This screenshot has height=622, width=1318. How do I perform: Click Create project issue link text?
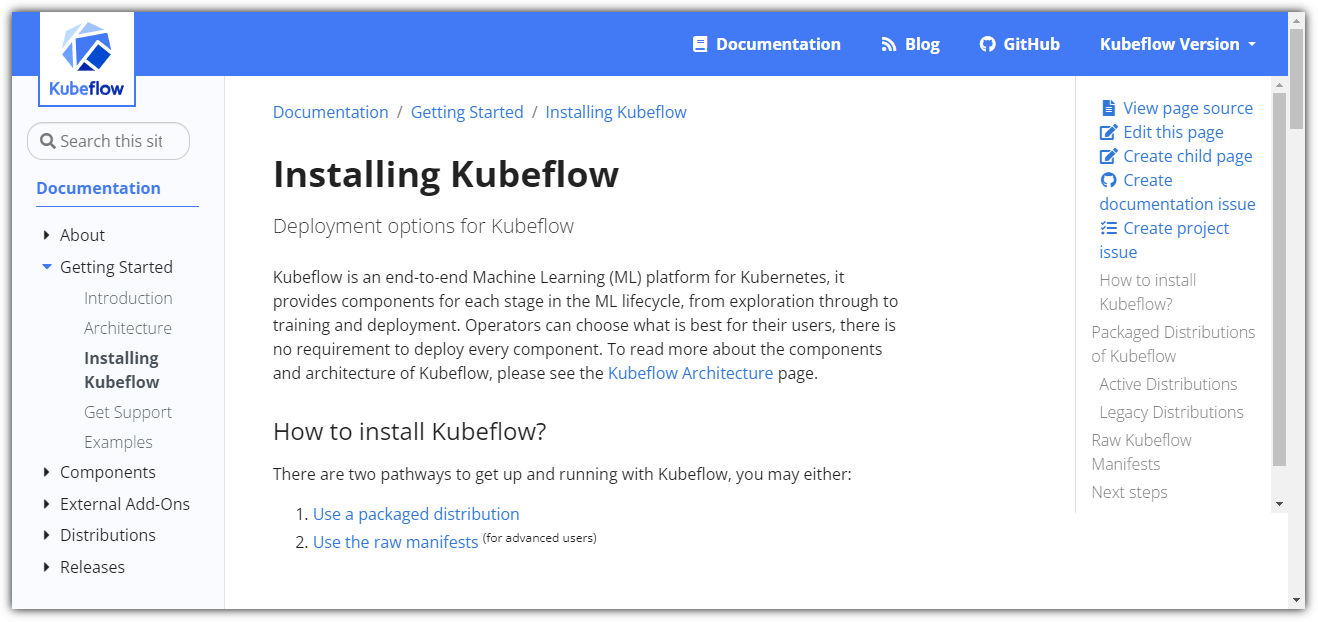point(1164,240)
